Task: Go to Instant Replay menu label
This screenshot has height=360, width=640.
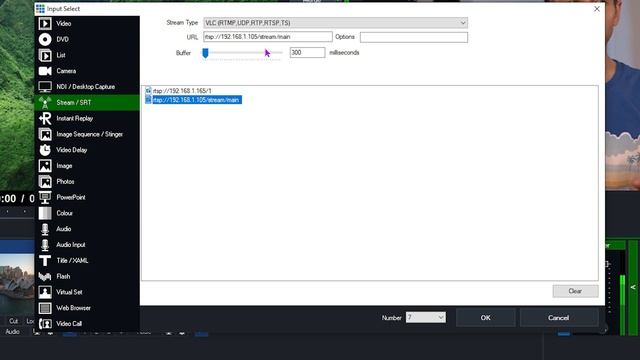Action: [x=75, y=118]
